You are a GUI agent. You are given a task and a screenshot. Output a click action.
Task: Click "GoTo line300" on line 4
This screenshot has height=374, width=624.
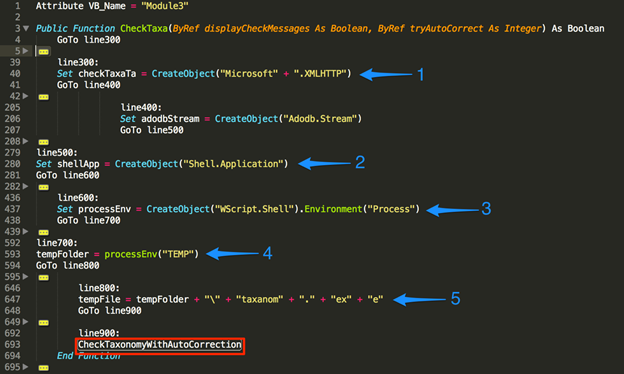tap(88, 39)
